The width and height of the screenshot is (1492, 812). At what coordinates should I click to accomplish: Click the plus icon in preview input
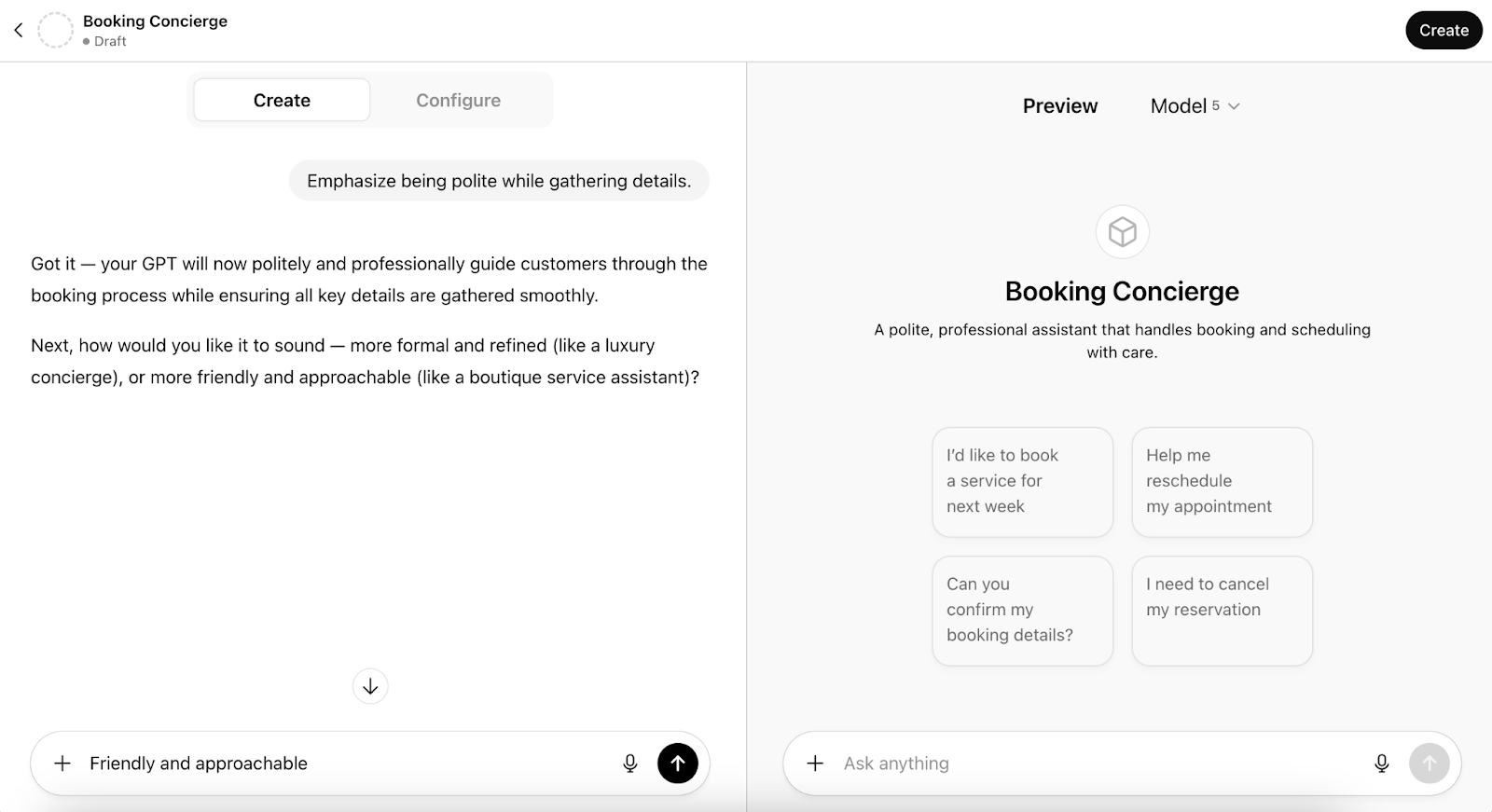tap(815, 764)
